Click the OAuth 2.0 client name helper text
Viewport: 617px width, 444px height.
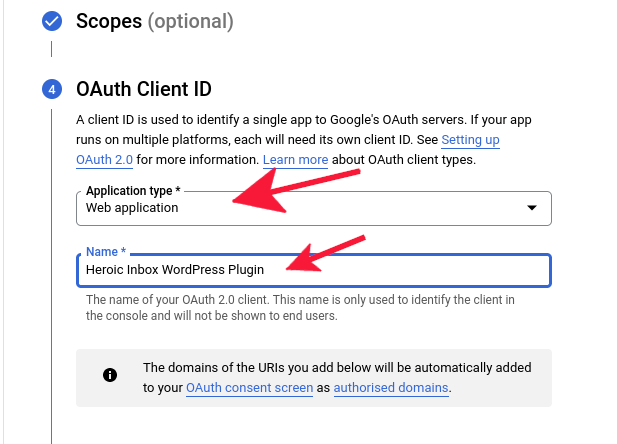(x=300, y=307)
